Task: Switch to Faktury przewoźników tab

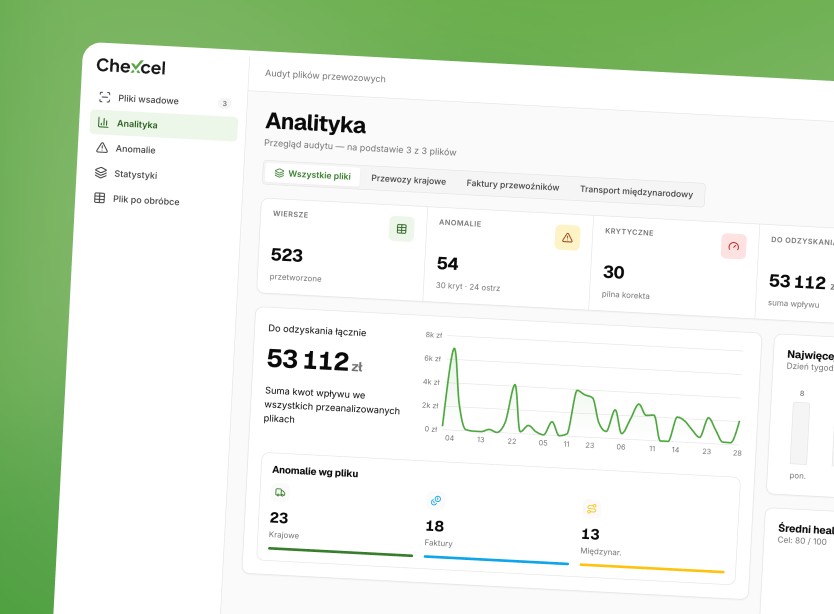Action: 513,185
